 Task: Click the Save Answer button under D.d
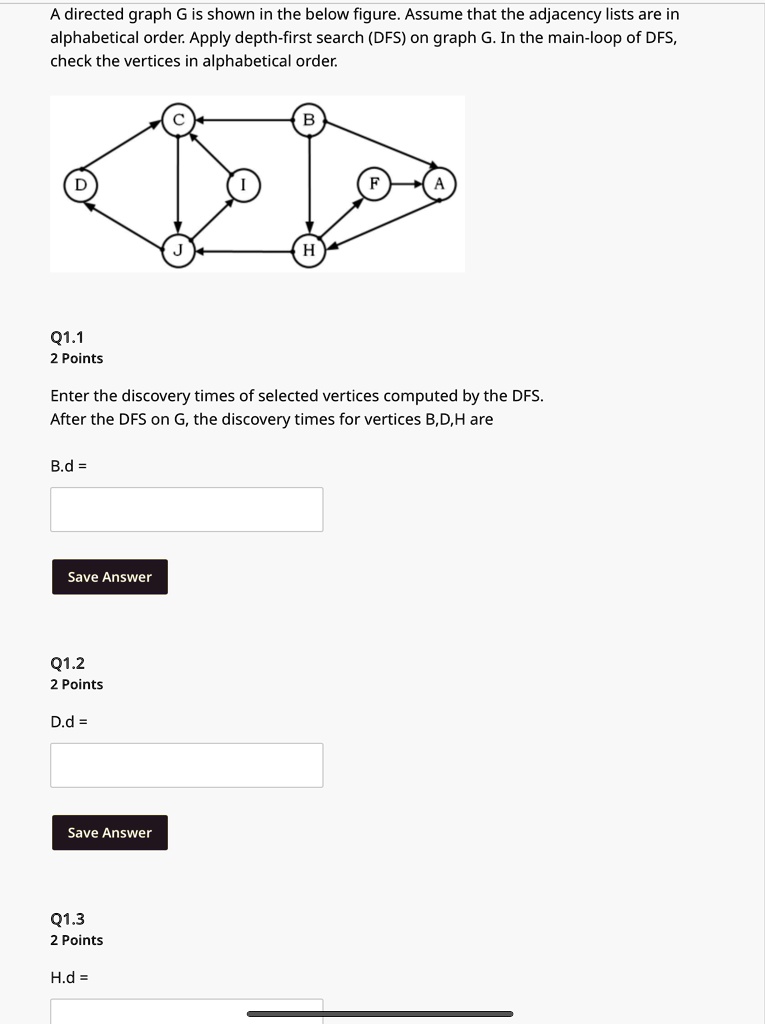109,832
